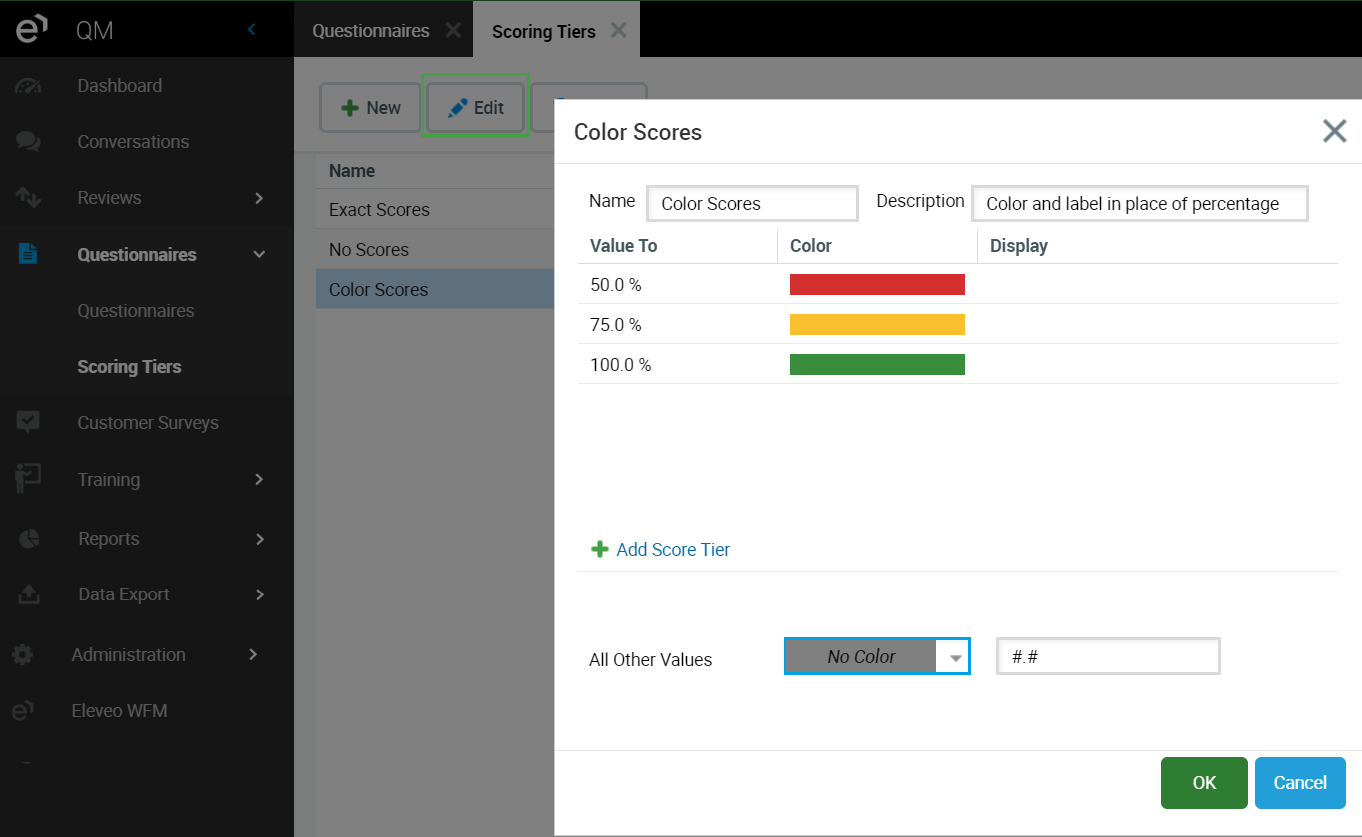The height and width of the screenshot is (837, 1362).
Task: Click the Dashboard gauge icon in sidebar
Action: 28,86
